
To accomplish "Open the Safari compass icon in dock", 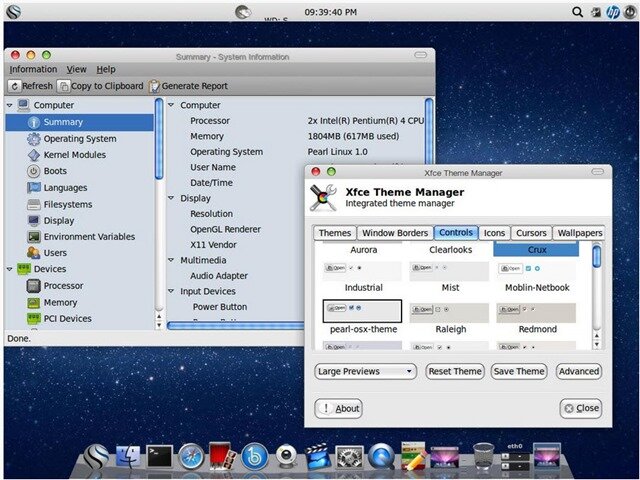I will click(x=191, y=456).
